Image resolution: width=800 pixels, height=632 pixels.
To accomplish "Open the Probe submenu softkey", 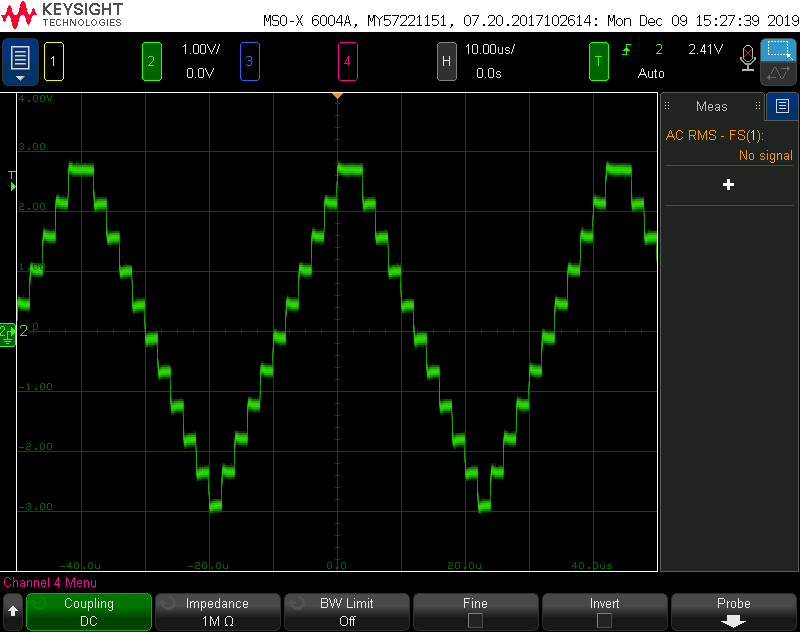I will coord(734,612).
